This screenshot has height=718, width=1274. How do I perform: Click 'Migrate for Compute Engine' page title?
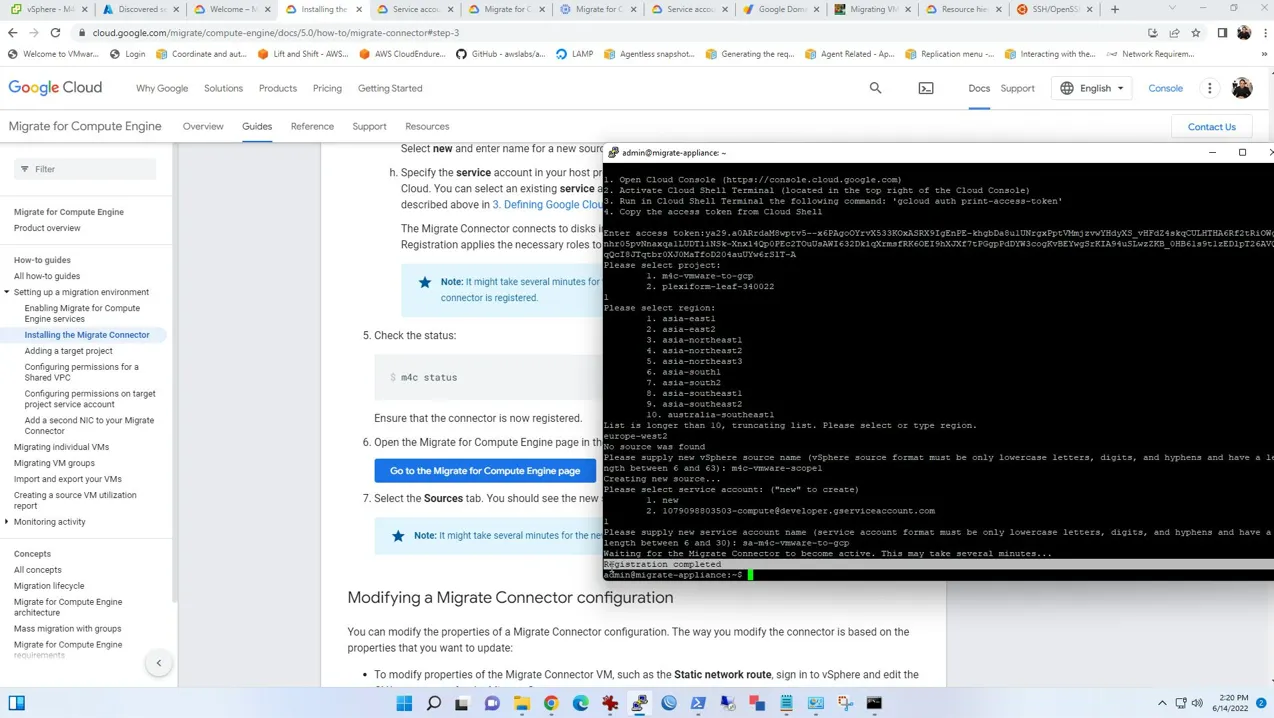click(x=85, y=126)
